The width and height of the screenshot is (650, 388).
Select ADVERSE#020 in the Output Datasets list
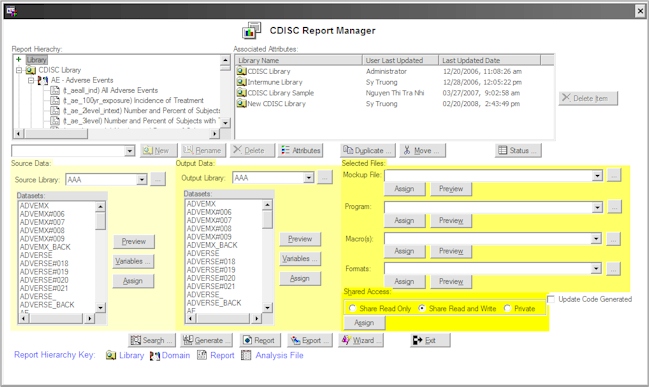[211, 278]
